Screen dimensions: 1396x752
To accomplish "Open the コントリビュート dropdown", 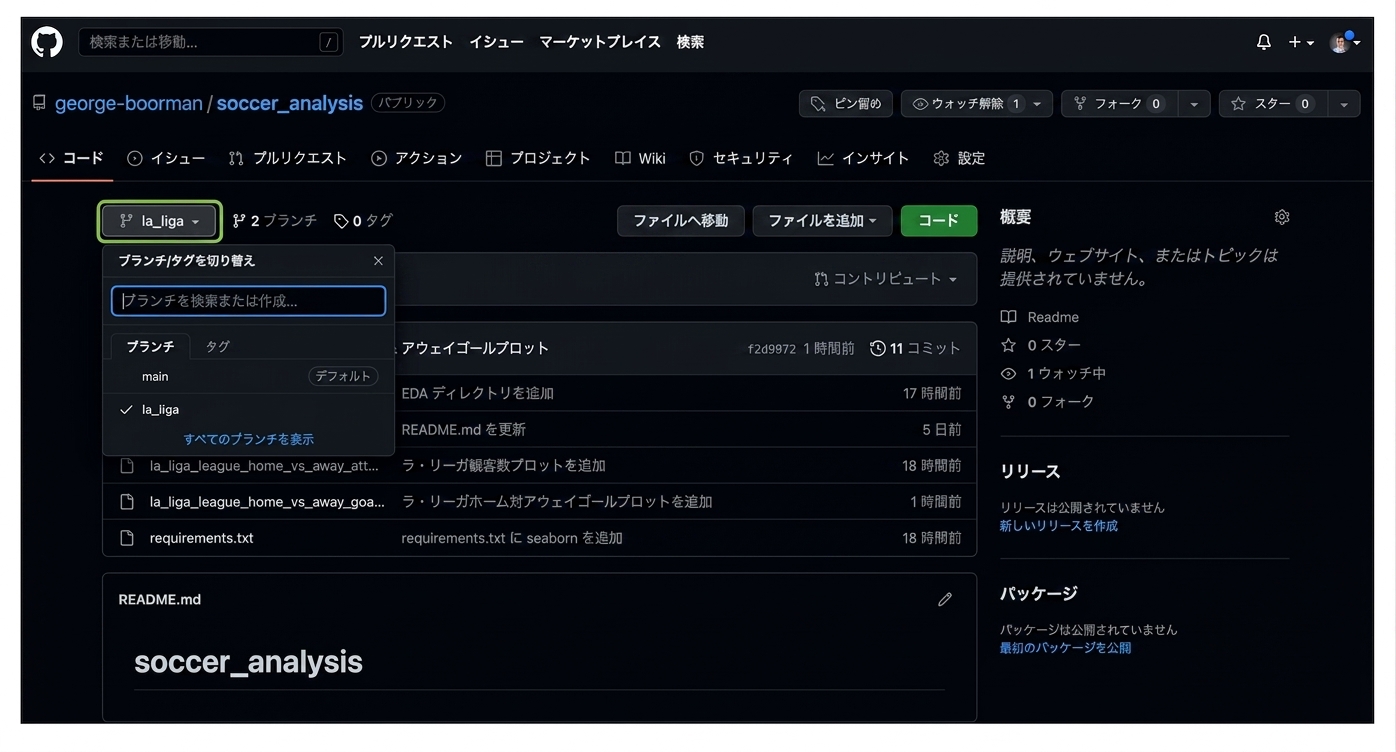I will coord(886,279).
